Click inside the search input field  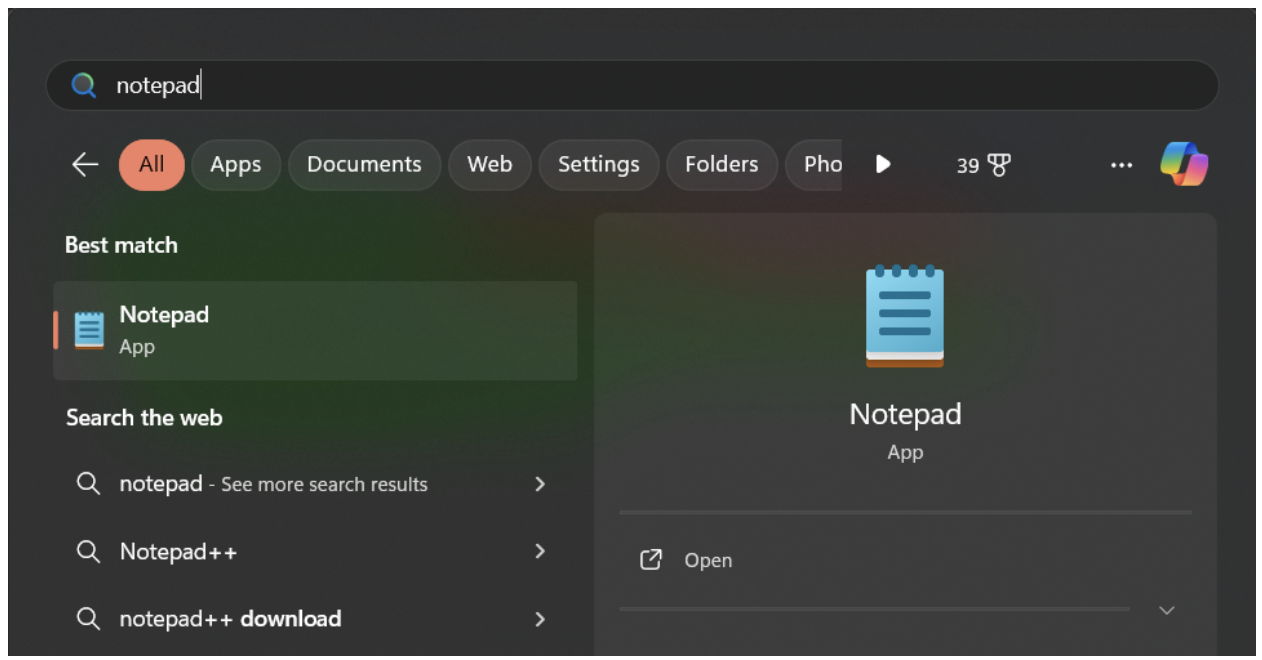tap(400, 85)
